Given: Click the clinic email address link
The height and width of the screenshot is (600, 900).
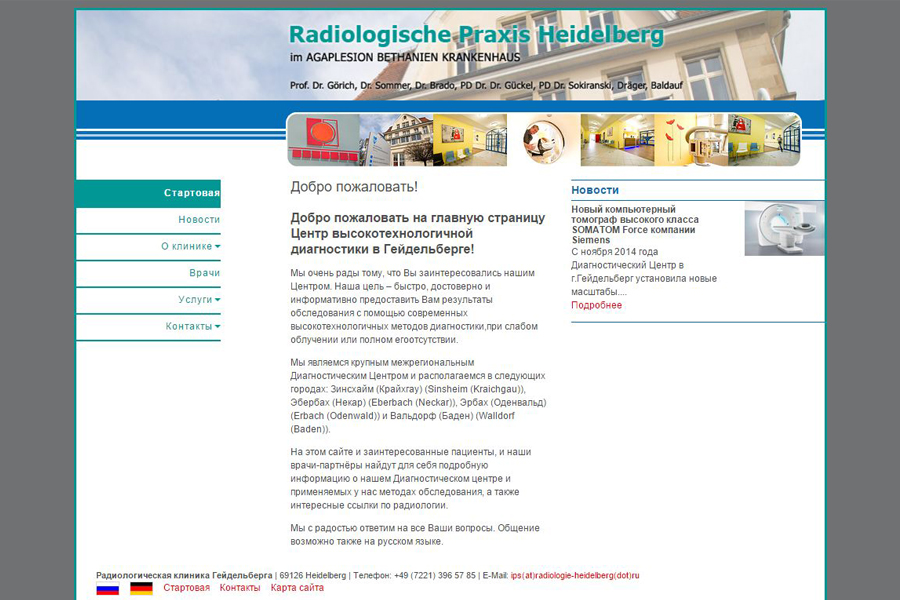Looking at the screenshot, I should pos(574,575).
